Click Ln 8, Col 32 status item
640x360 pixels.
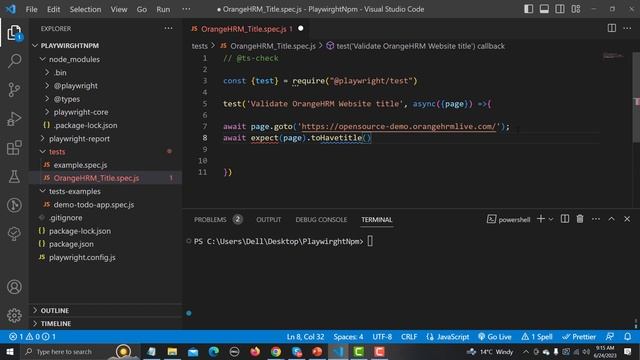305,337
